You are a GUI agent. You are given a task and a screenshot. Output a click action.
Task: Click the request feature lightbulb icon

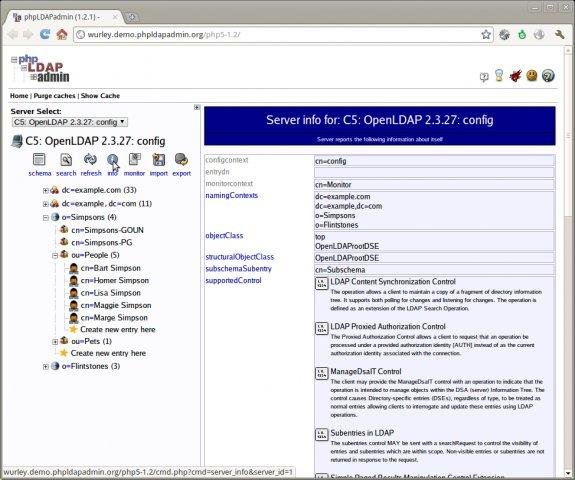(x=499, y=76)
